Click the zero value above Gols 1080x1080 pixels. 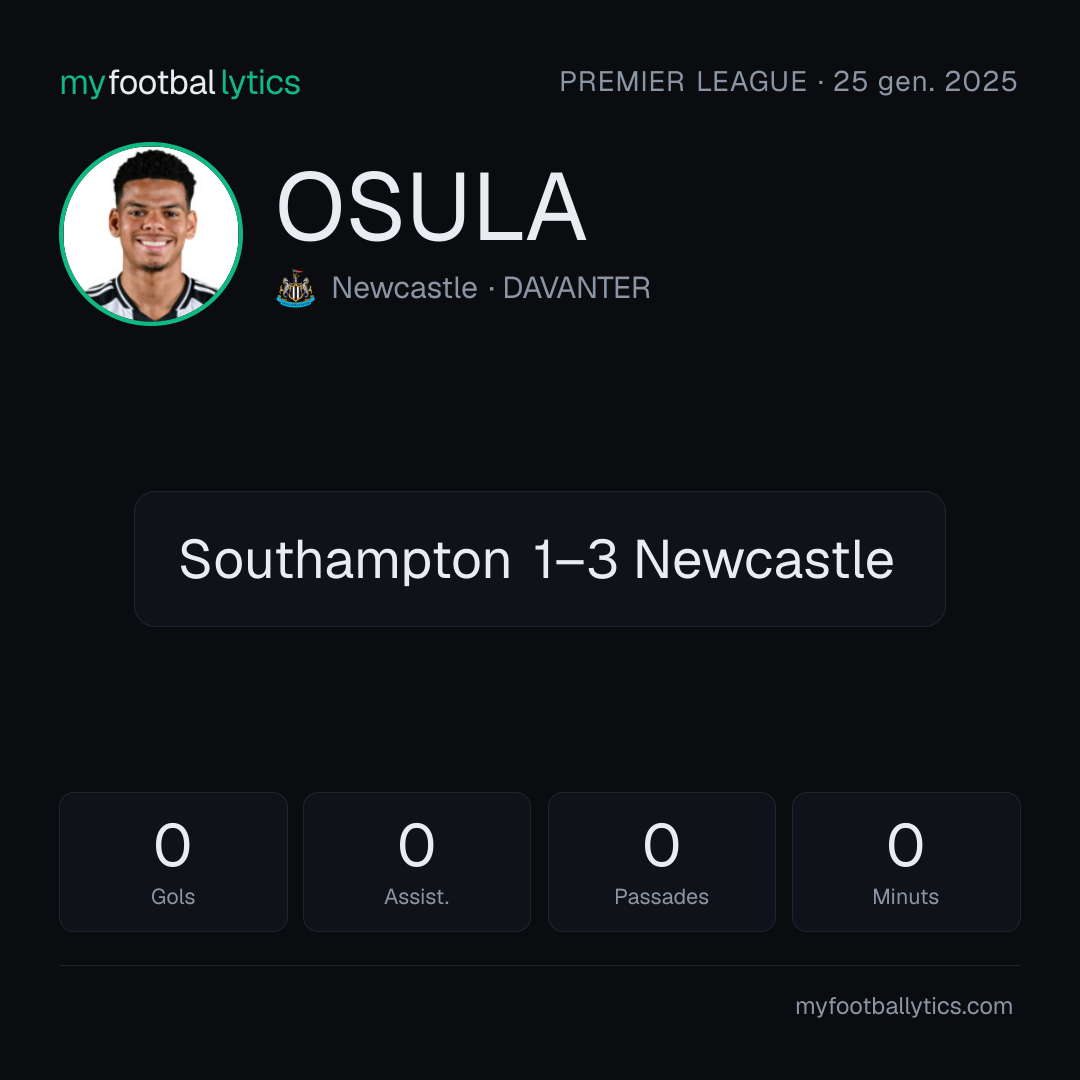pos(172,845)
